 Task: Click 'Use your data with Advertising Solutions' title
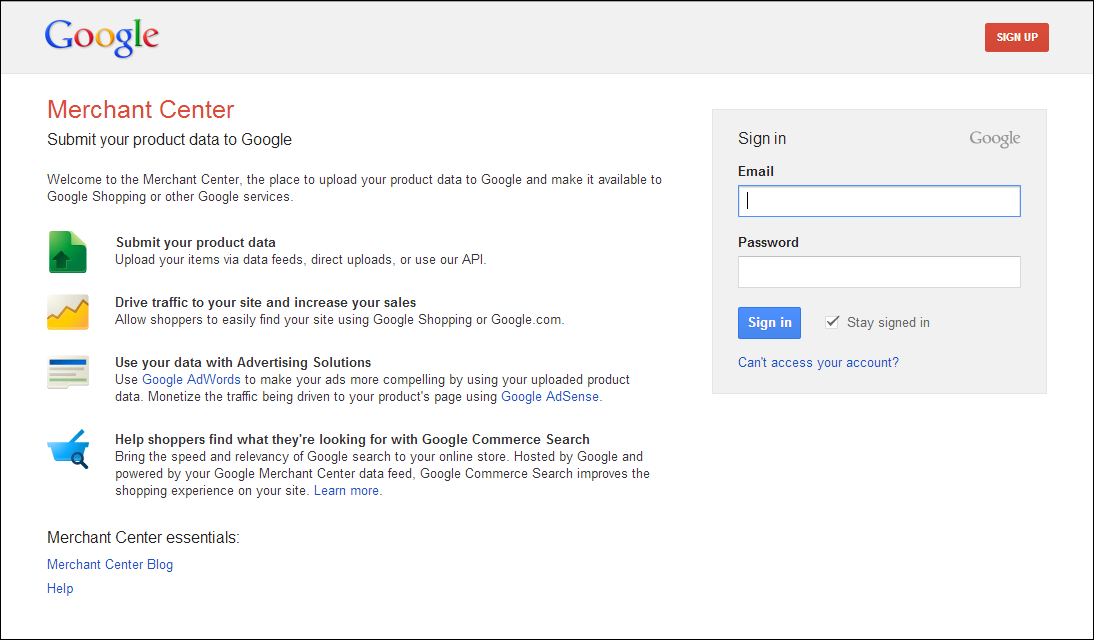[243, 362]
